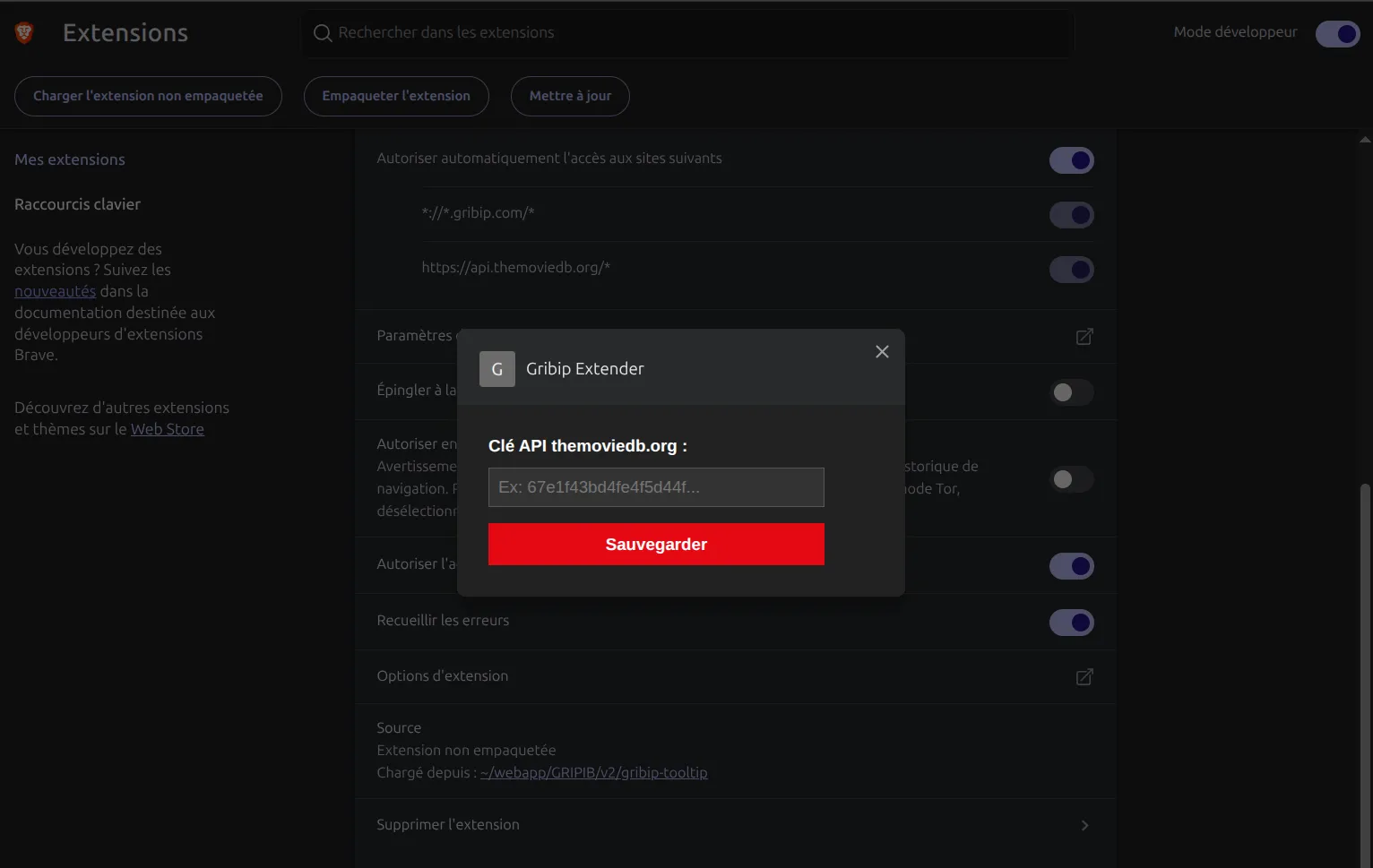Open the nouveautés documentation link
Viewport: 1373px width, 868px height.
pyautogui.click(x=55, y=291)
